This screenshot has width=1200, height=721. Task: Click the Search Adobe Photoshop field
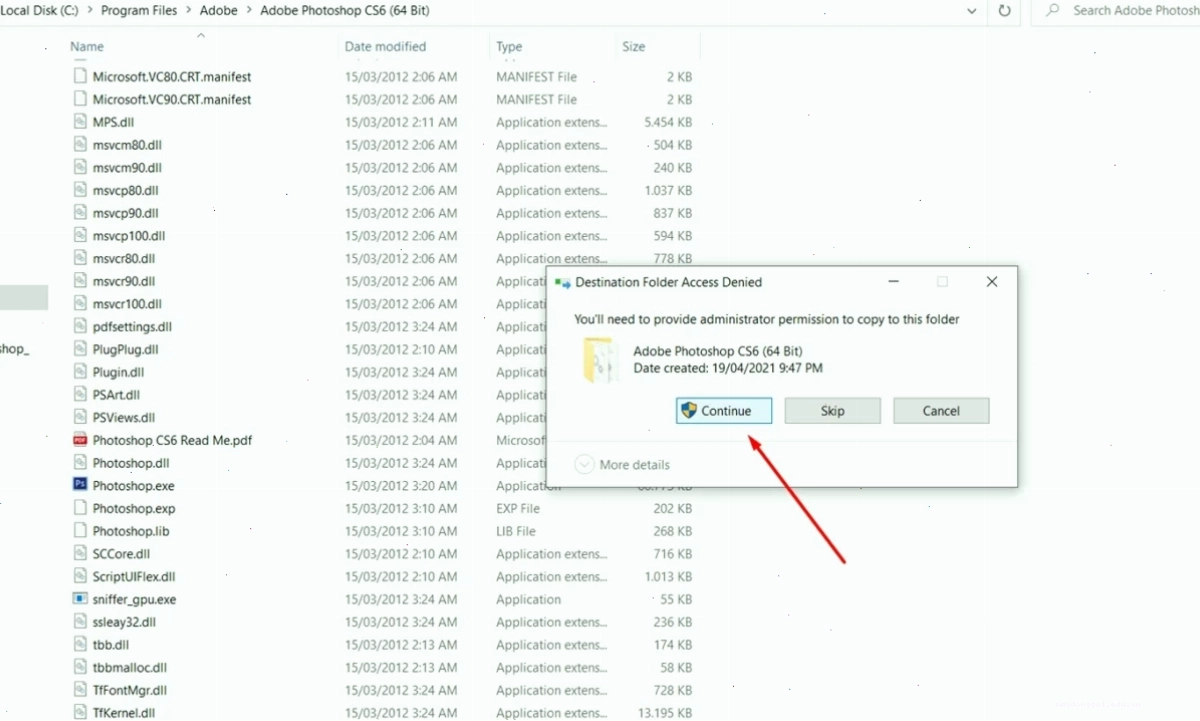tap(1118, 11)
